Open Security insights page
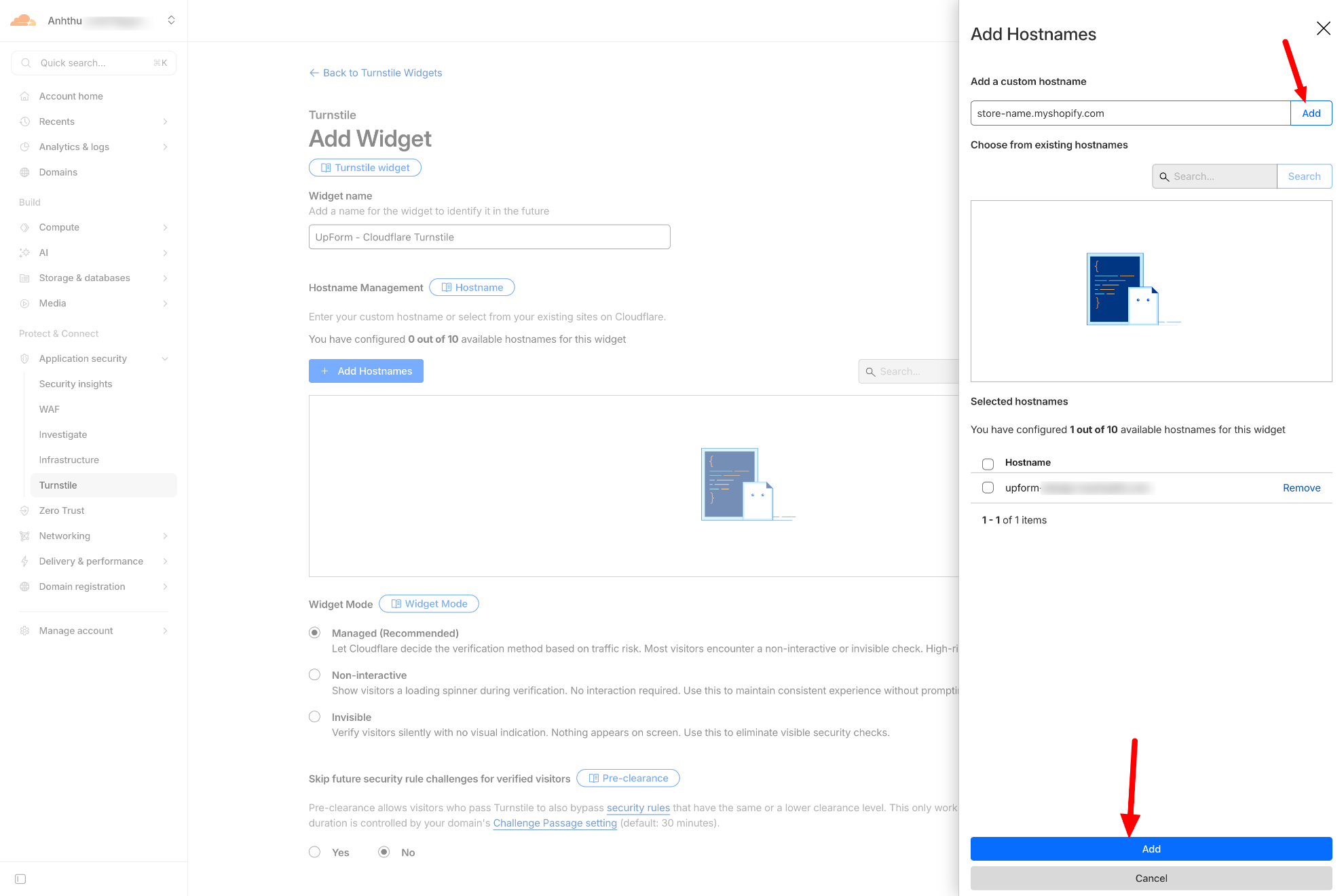This screenshot has height=896, width=1344. [75, 384]
